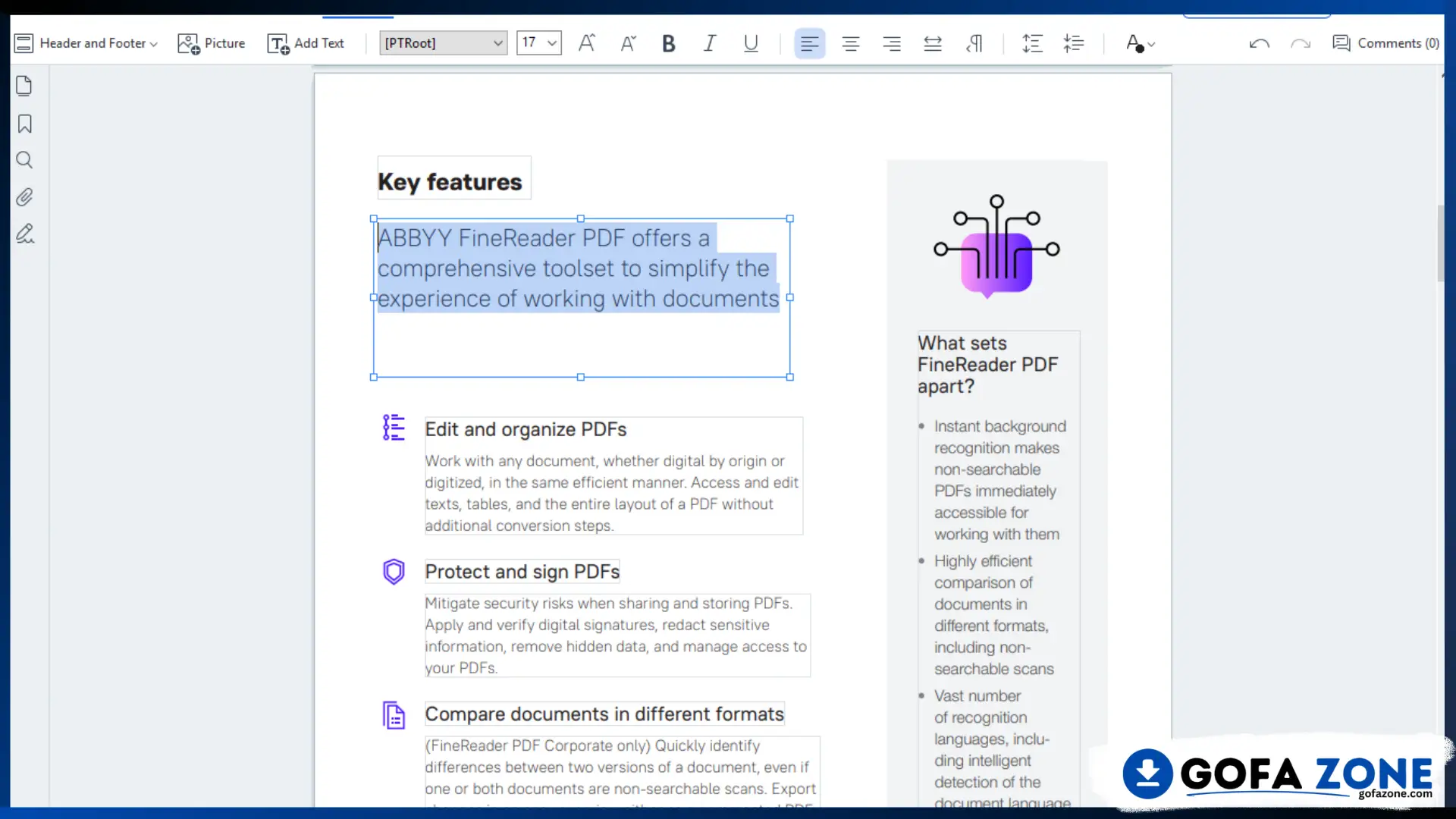Open the font size 17 dropdown
The height and width of the screenshot is (819, 1456).
pyautogui.click(x=538, y=43)
